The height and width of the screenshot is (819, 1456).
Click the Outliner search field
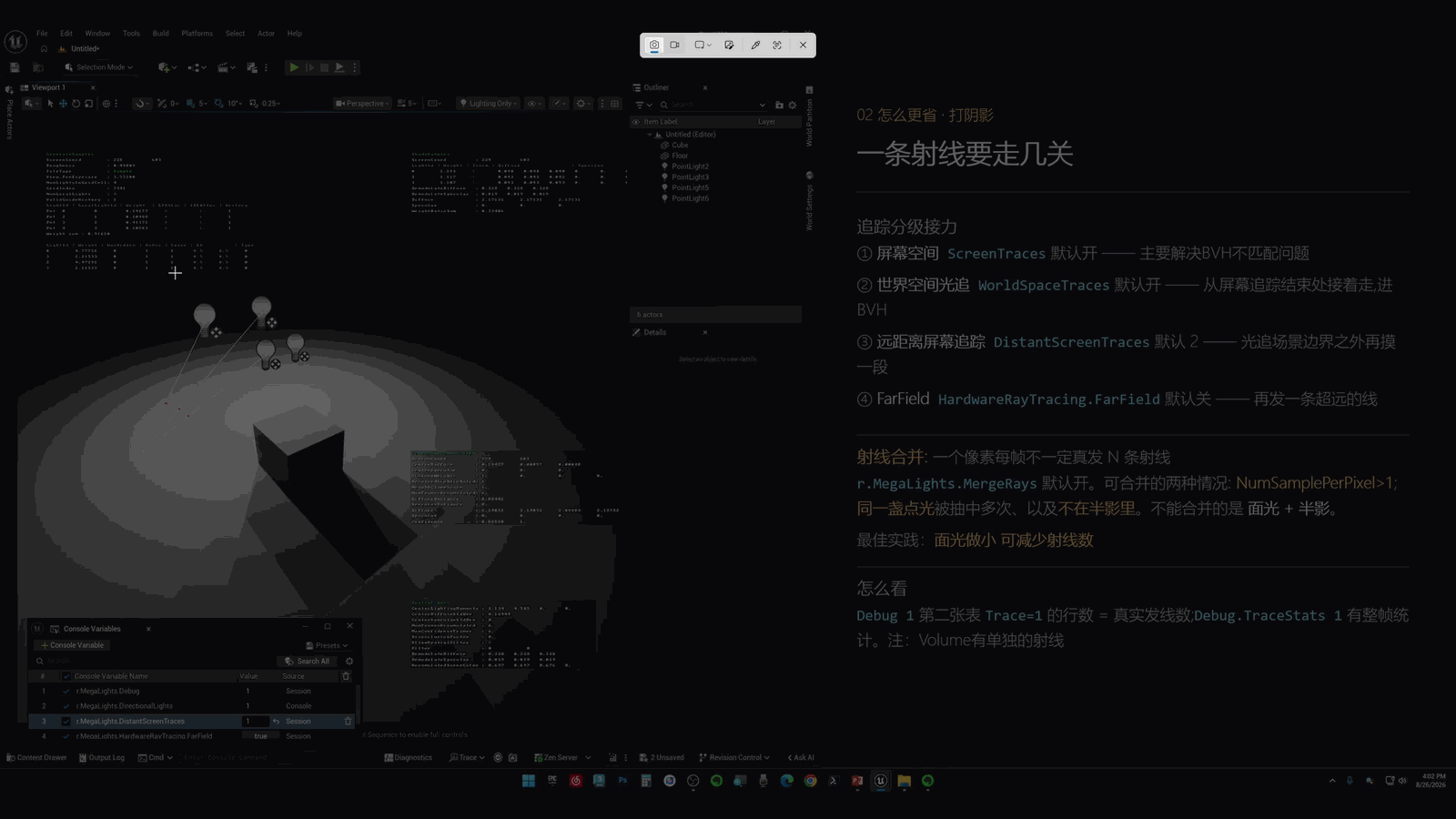click(714, 105)
